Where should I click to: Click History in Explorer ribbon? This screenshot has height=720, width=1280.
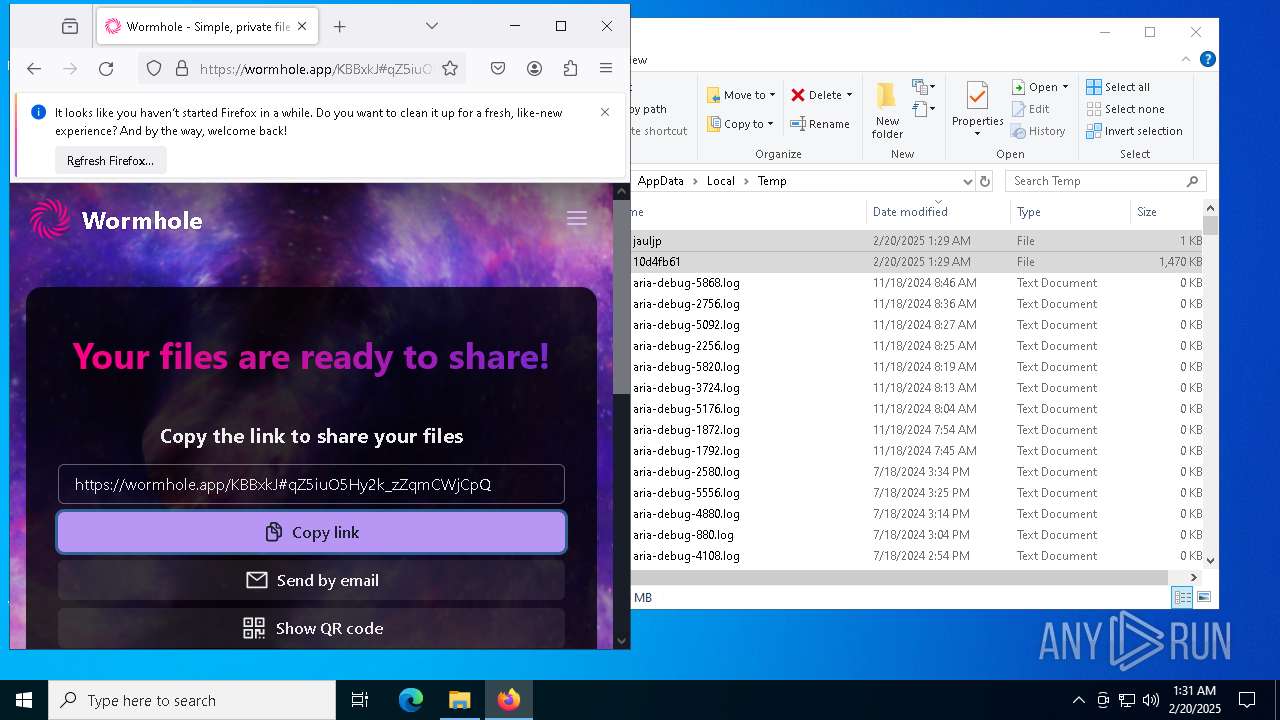(1038, 131)
